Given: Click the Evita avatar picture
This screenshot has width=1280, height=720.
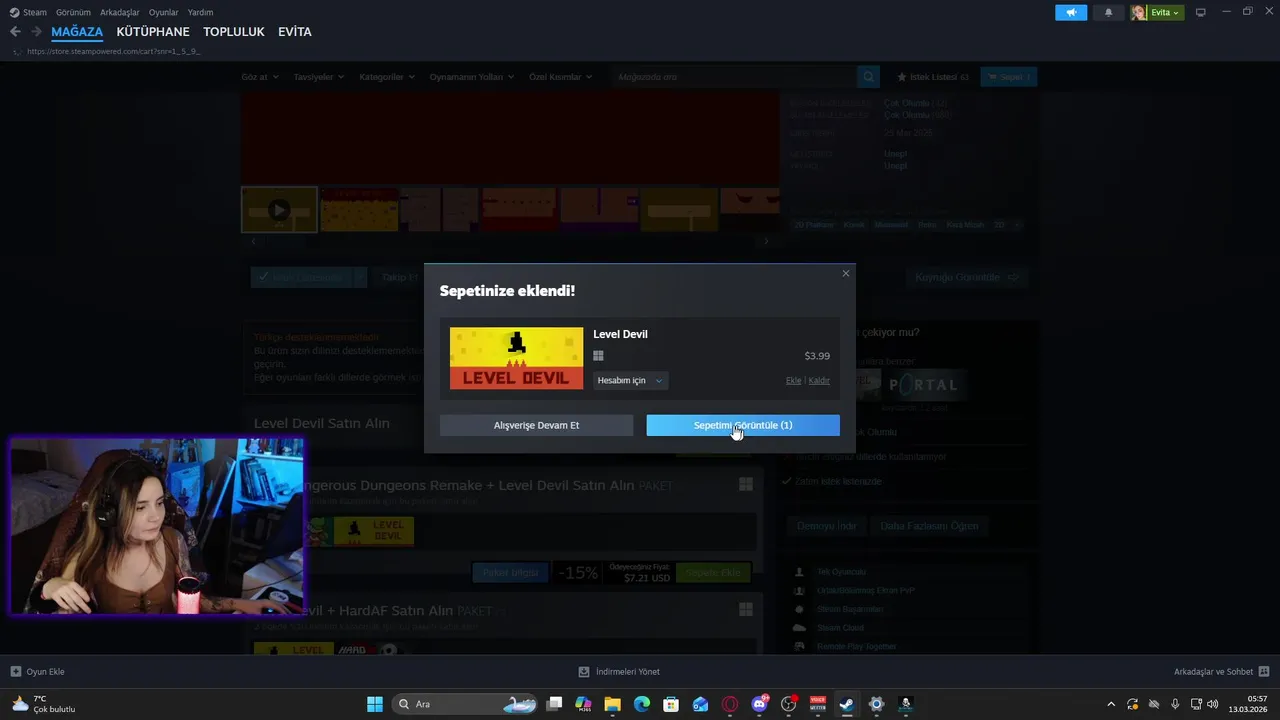Looking at the screenshot, I should coord(1139,12).
